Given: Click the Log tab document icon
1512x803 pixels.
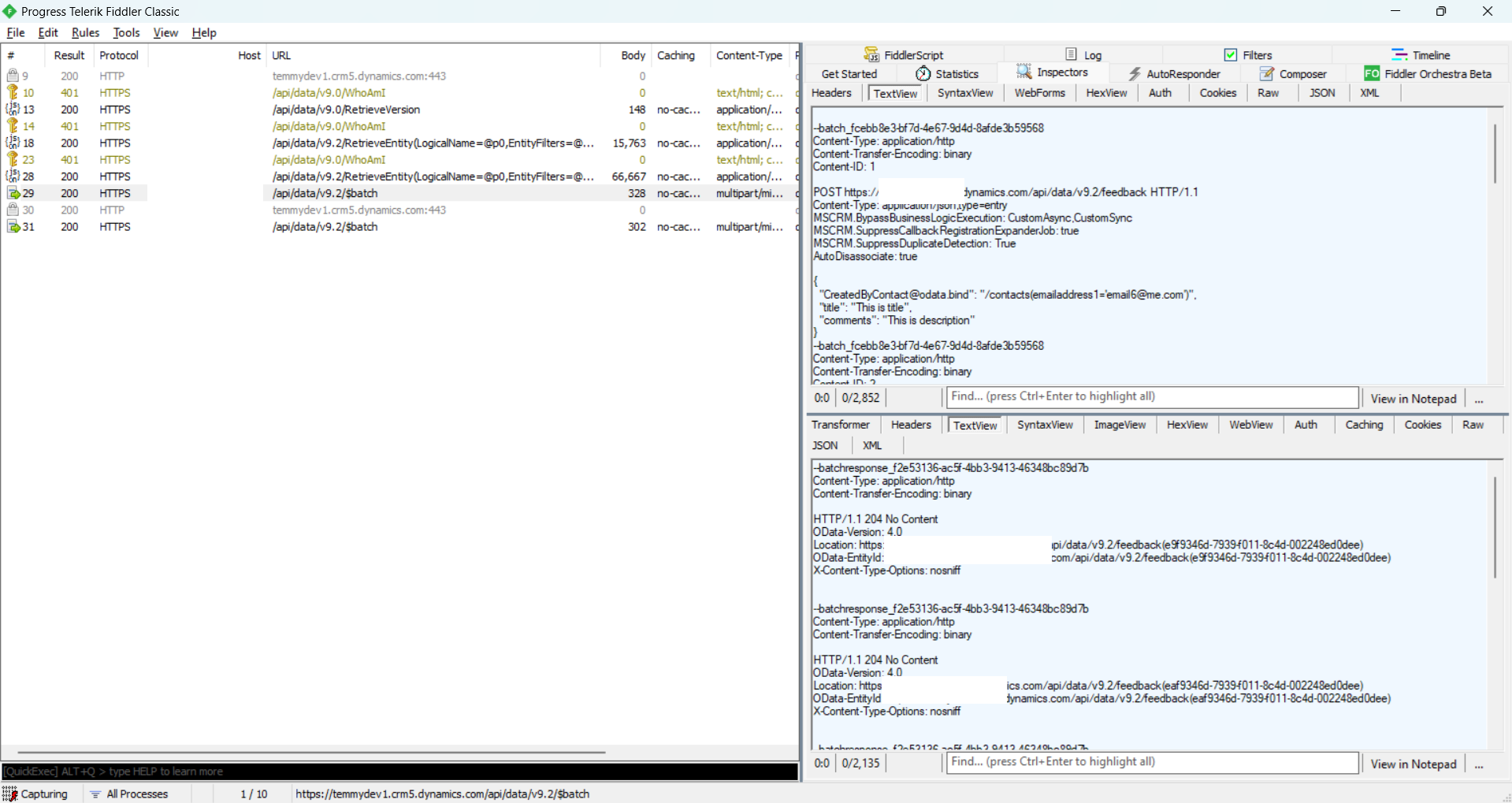Looking at the screenshot, I should click(x=1071, y=54).
